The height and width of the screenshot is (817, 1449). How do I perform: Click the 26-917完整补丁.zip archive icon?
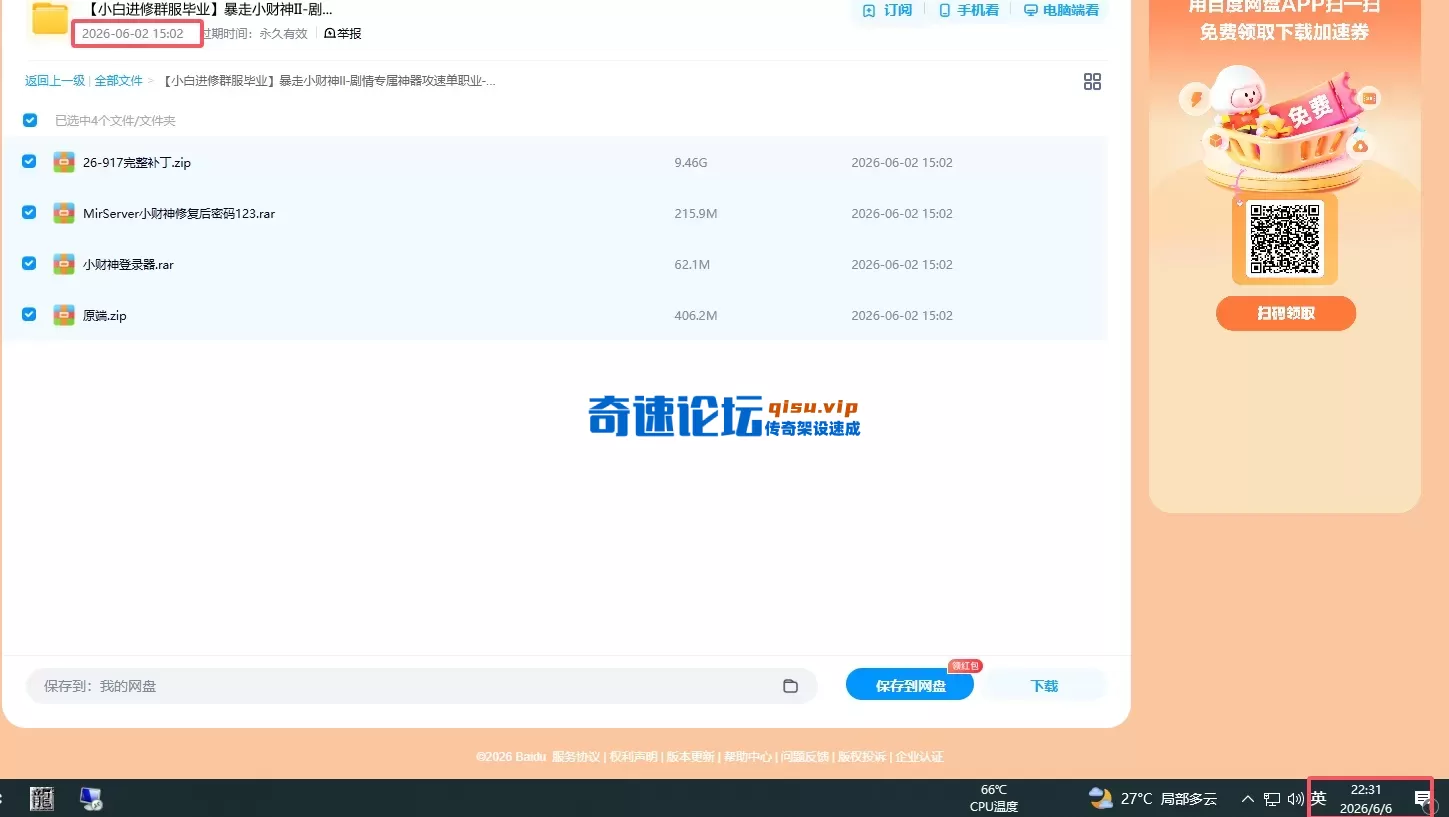point(64,162)
